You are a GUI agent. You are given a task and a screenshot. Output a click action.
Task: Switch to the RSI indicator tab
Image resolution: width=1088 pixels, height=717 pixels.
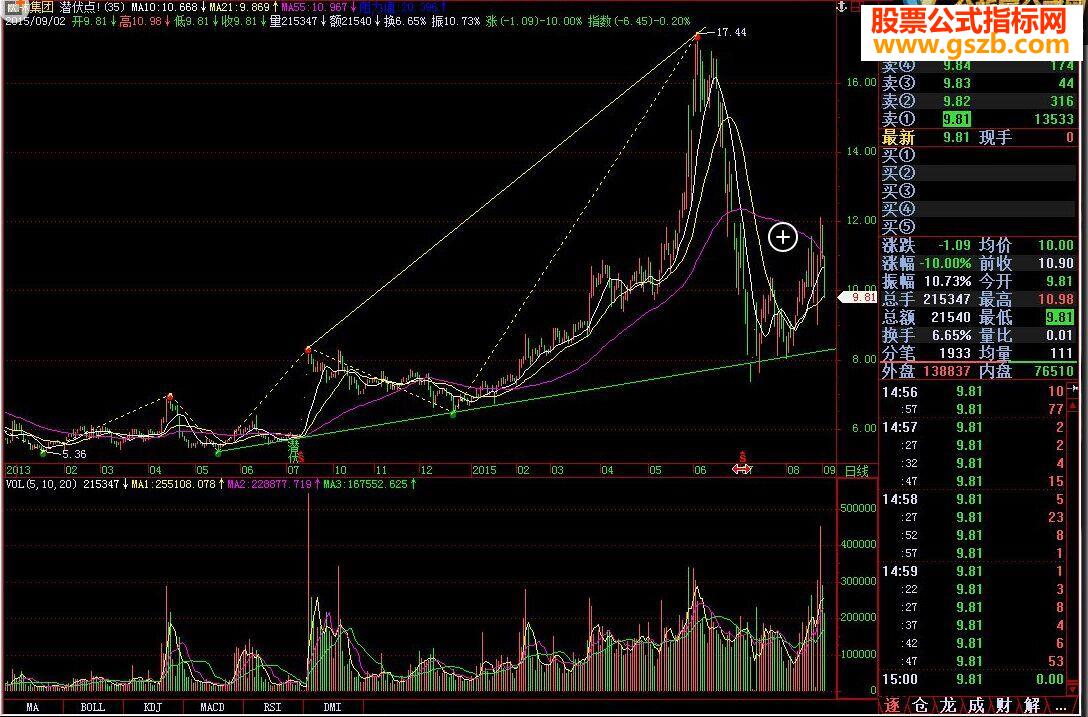pyautogui.click(x=273, y=707)
